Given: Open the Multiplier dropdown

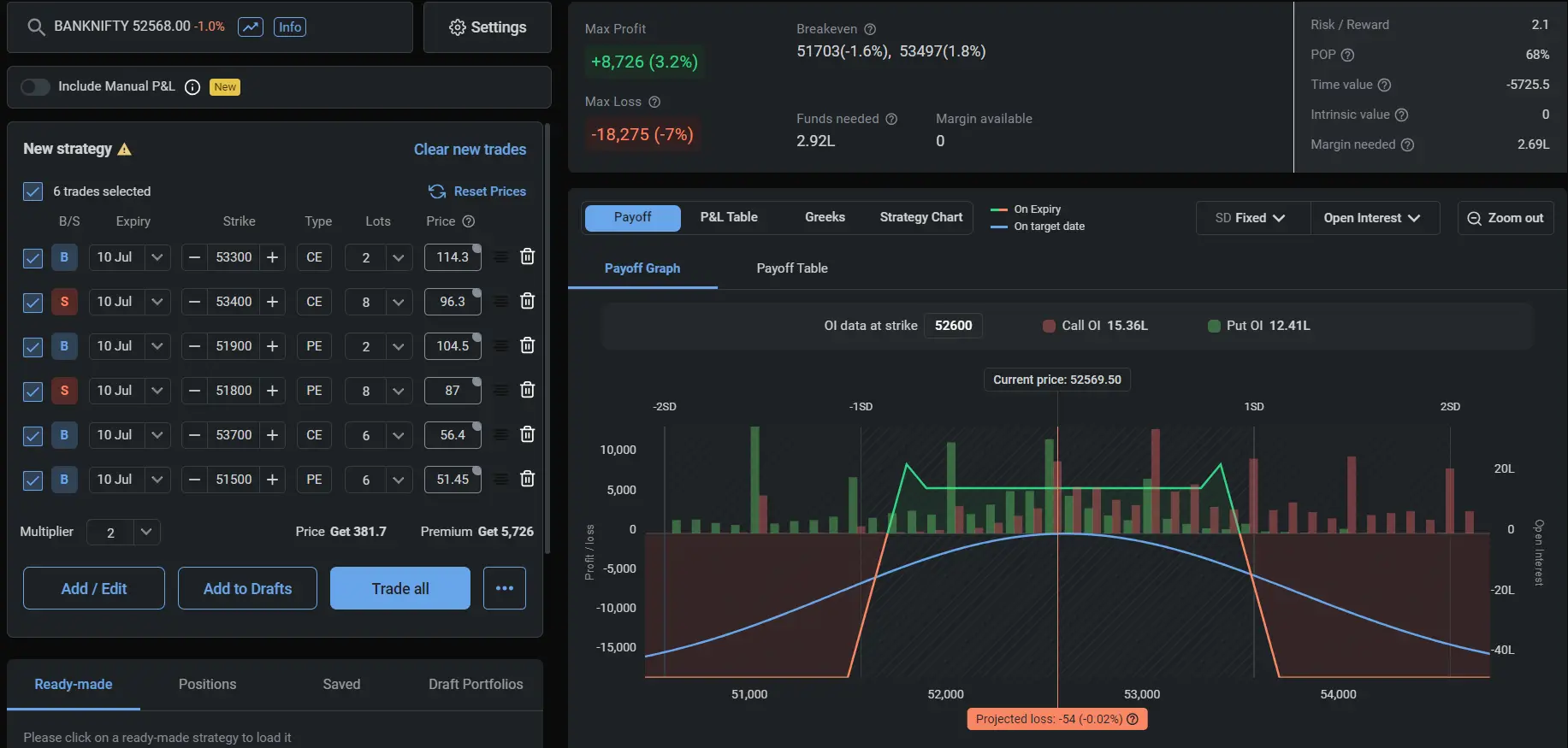Looking at the screenshot, I should pos(146,532).
